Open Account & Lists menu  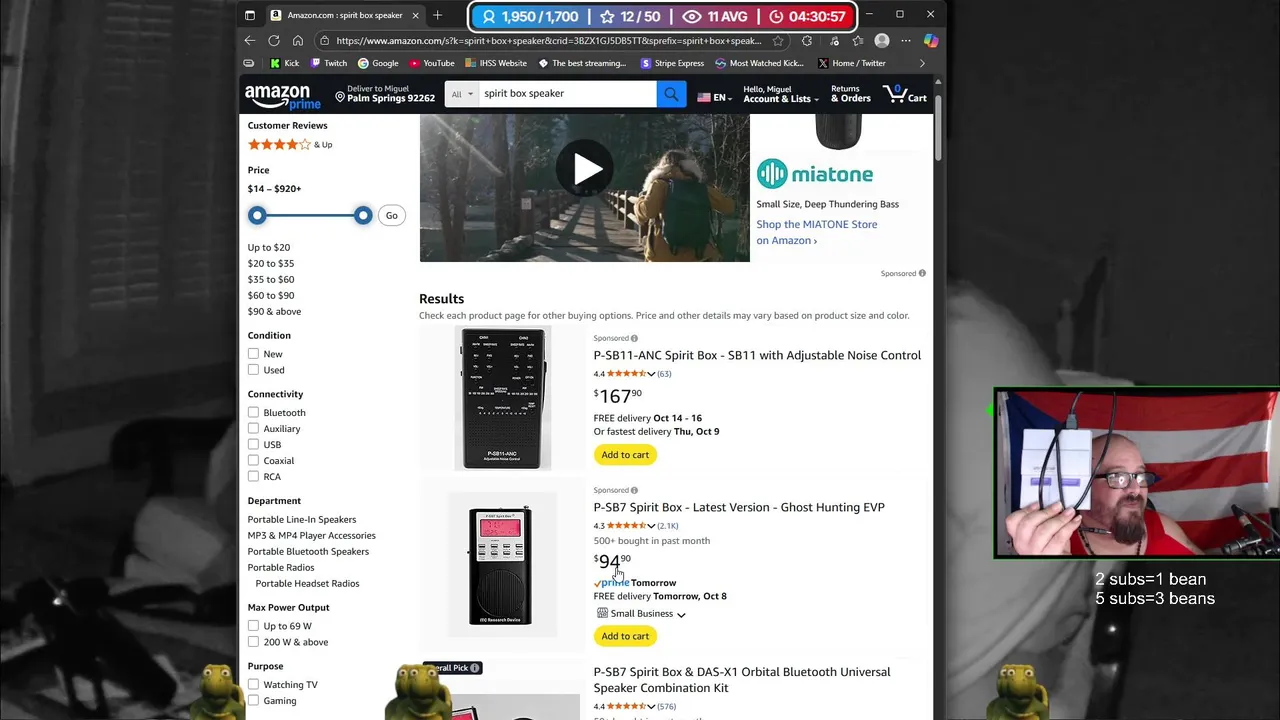780,94
